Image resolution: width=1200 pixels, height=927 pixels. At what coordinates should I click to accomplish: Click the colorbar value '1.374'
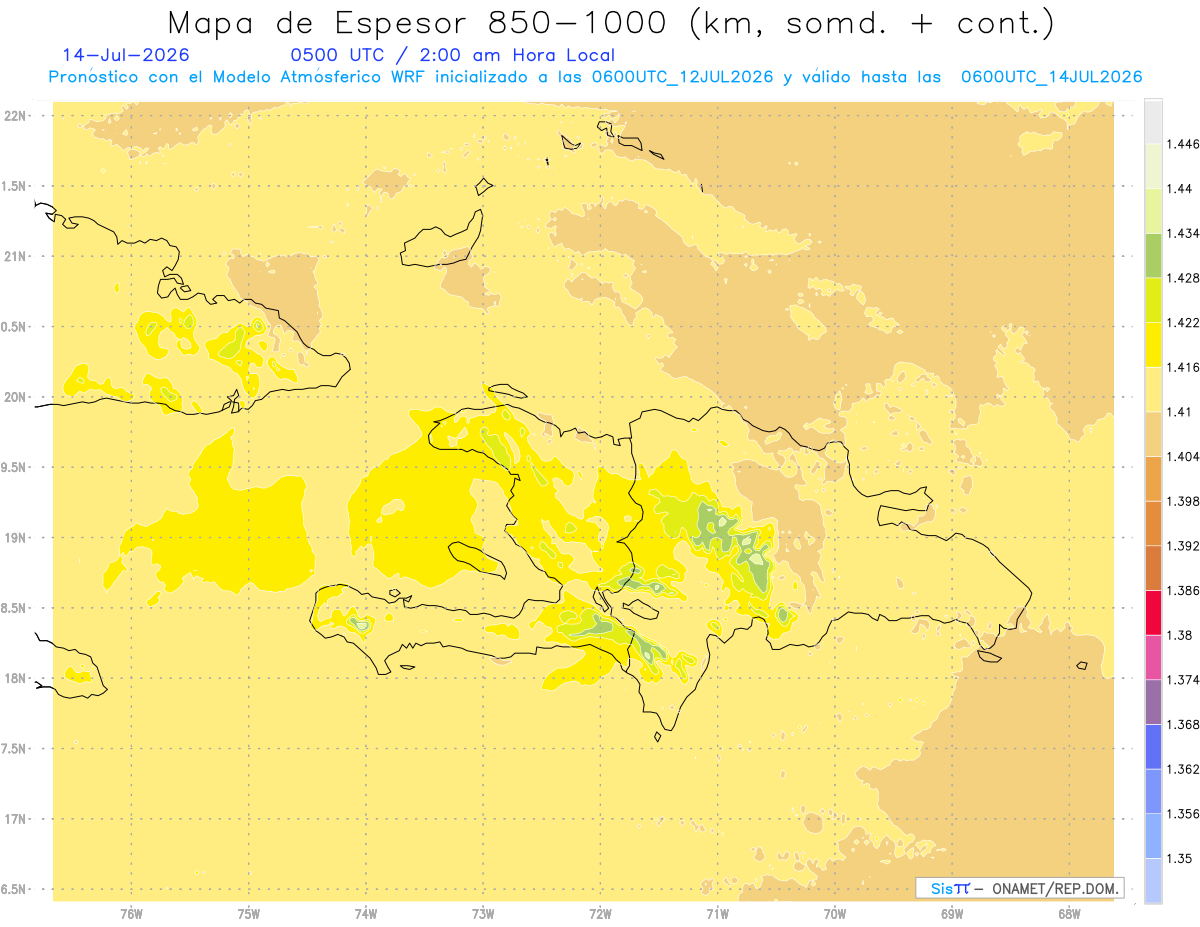point(1183,680)
